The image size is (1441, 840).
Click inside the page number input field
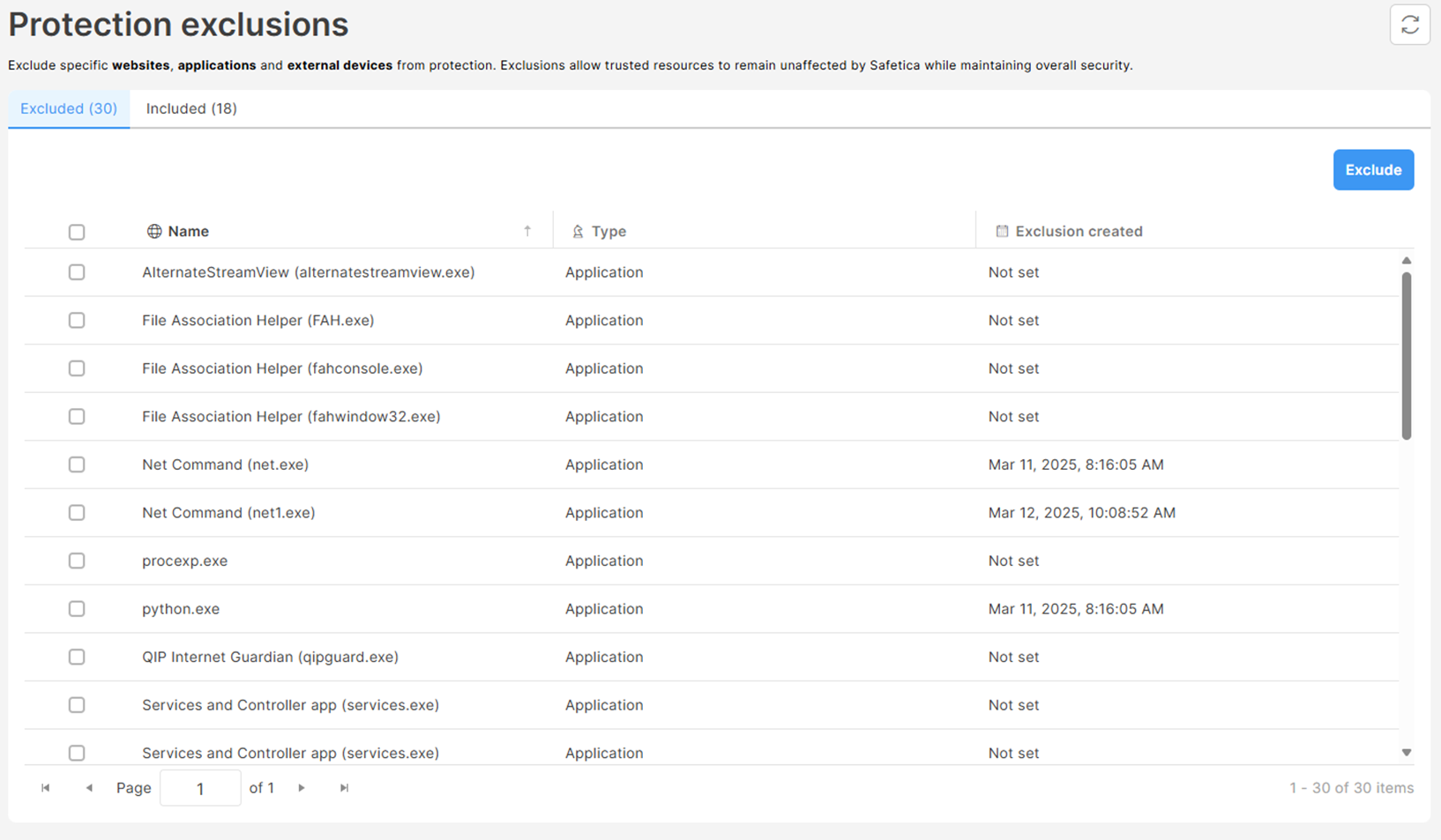tap(200, 787)
